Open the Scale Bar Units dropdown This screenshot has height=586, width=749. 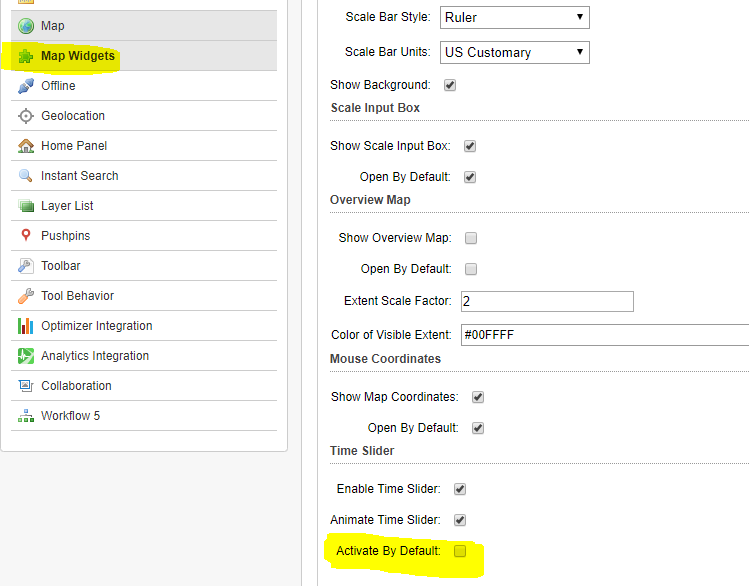pyautogui.click(x=514, y=53)
